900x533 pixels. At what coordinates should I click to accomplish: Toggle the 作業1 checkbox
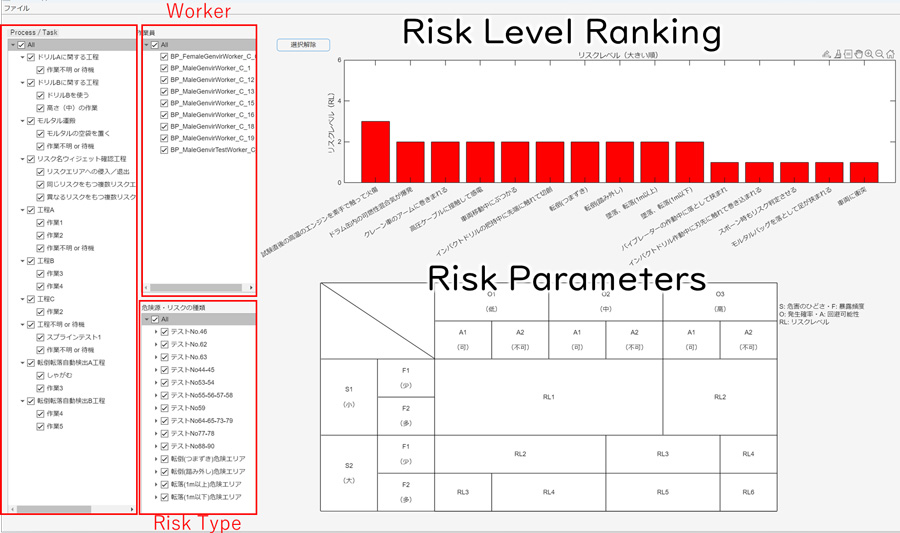[40, 223]
